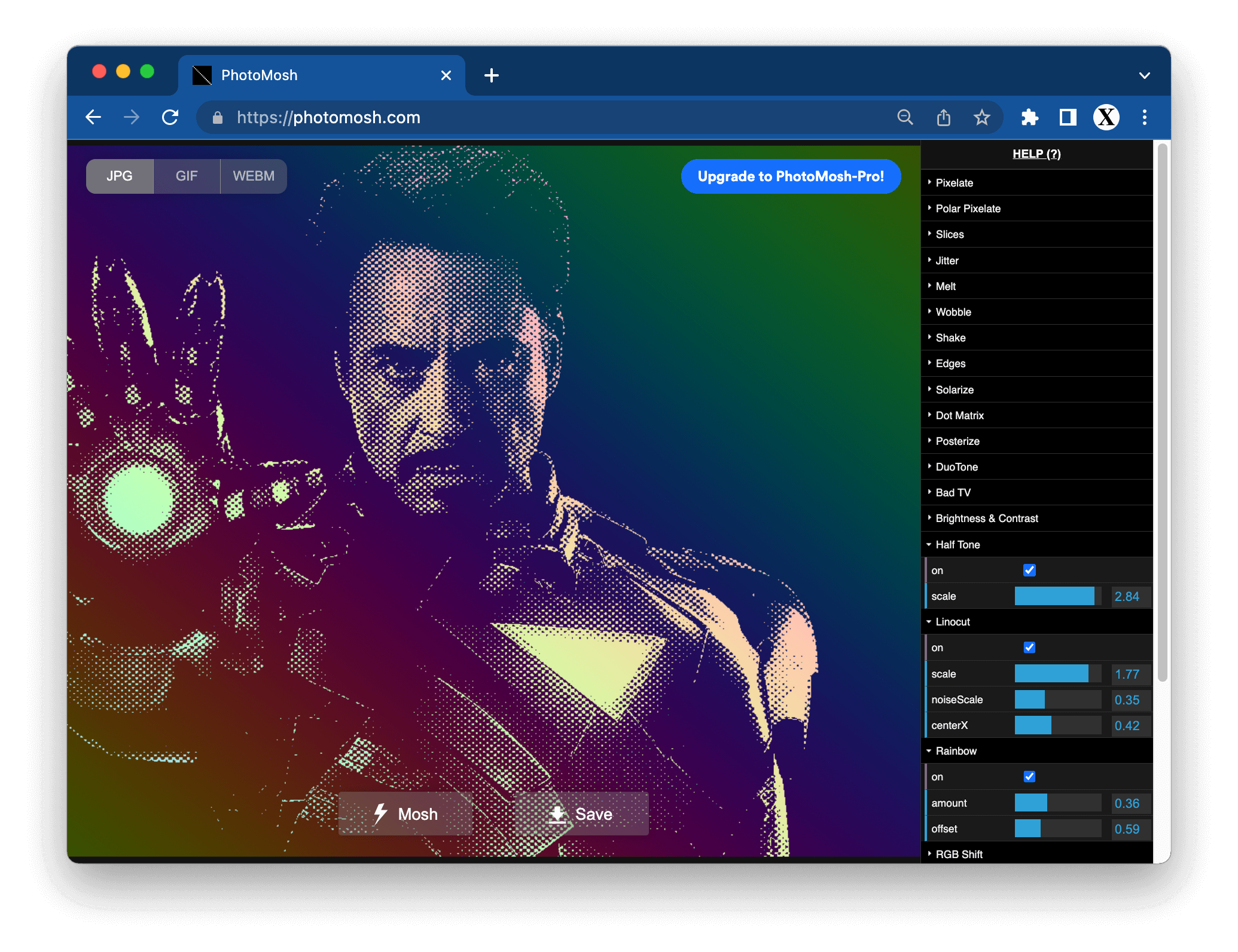Open the Posterize effect panel
The width and height of the screenshot is (1238, 952).
click(x=958, y=440)
